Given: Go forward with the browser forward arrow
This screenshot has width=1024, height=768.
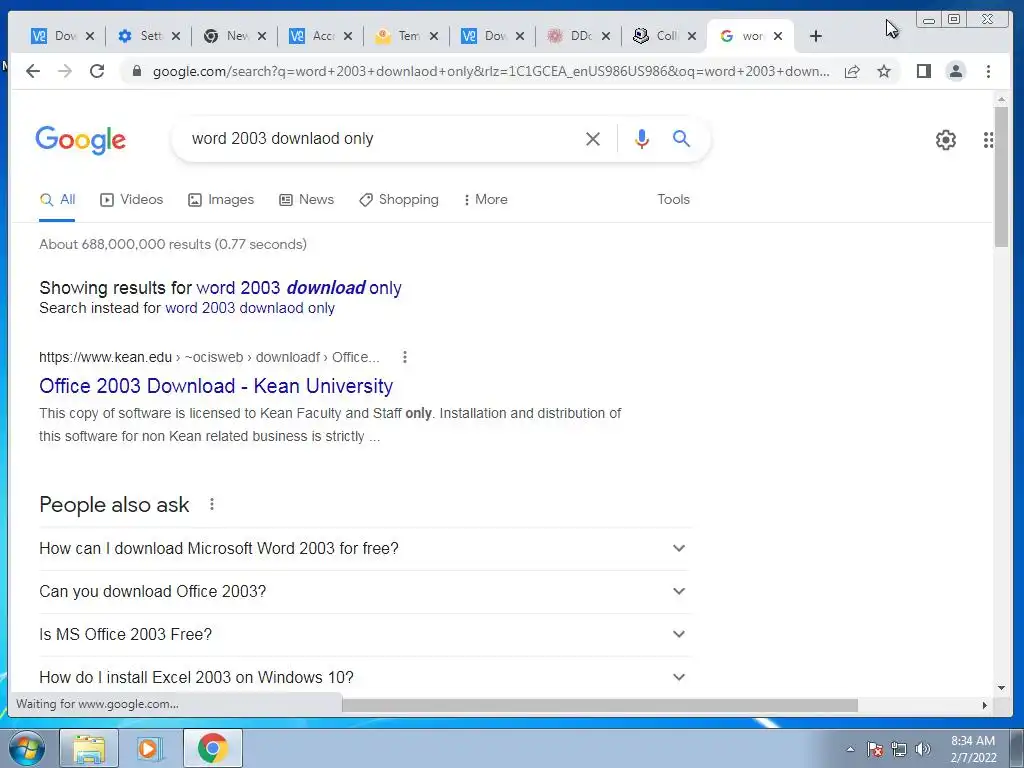Looking at the screenshot, I should [x=65, y=71].
